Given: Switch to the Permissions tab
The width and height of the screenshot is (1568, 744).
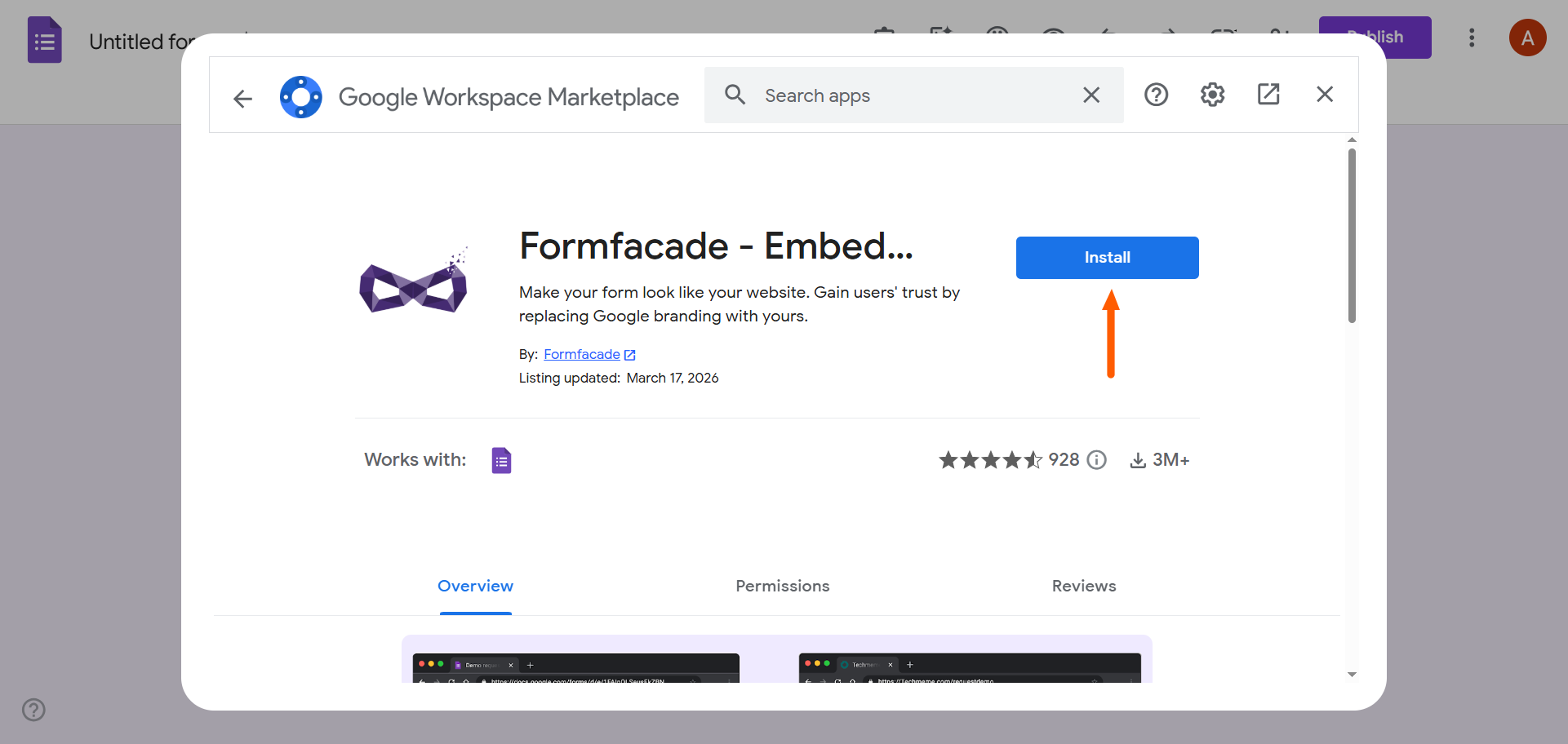Looking at the screenshot, I should click(782, 586).
